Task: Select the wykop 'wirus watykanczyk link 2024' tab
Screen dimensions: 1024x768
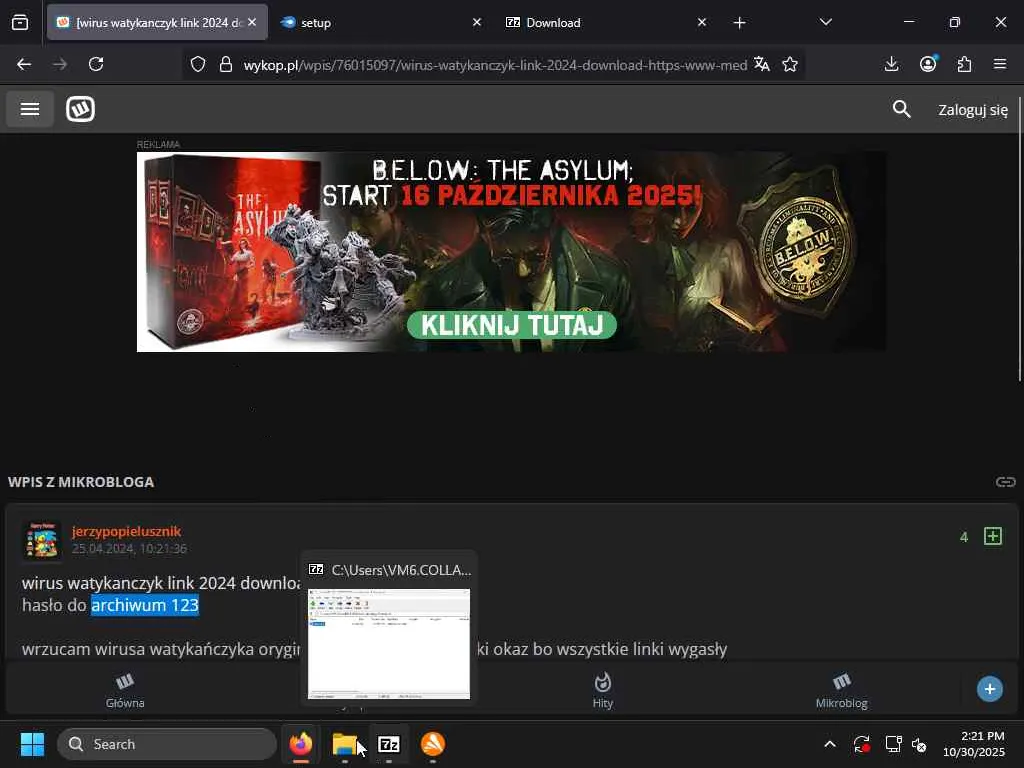Action: tap(157, 22)
